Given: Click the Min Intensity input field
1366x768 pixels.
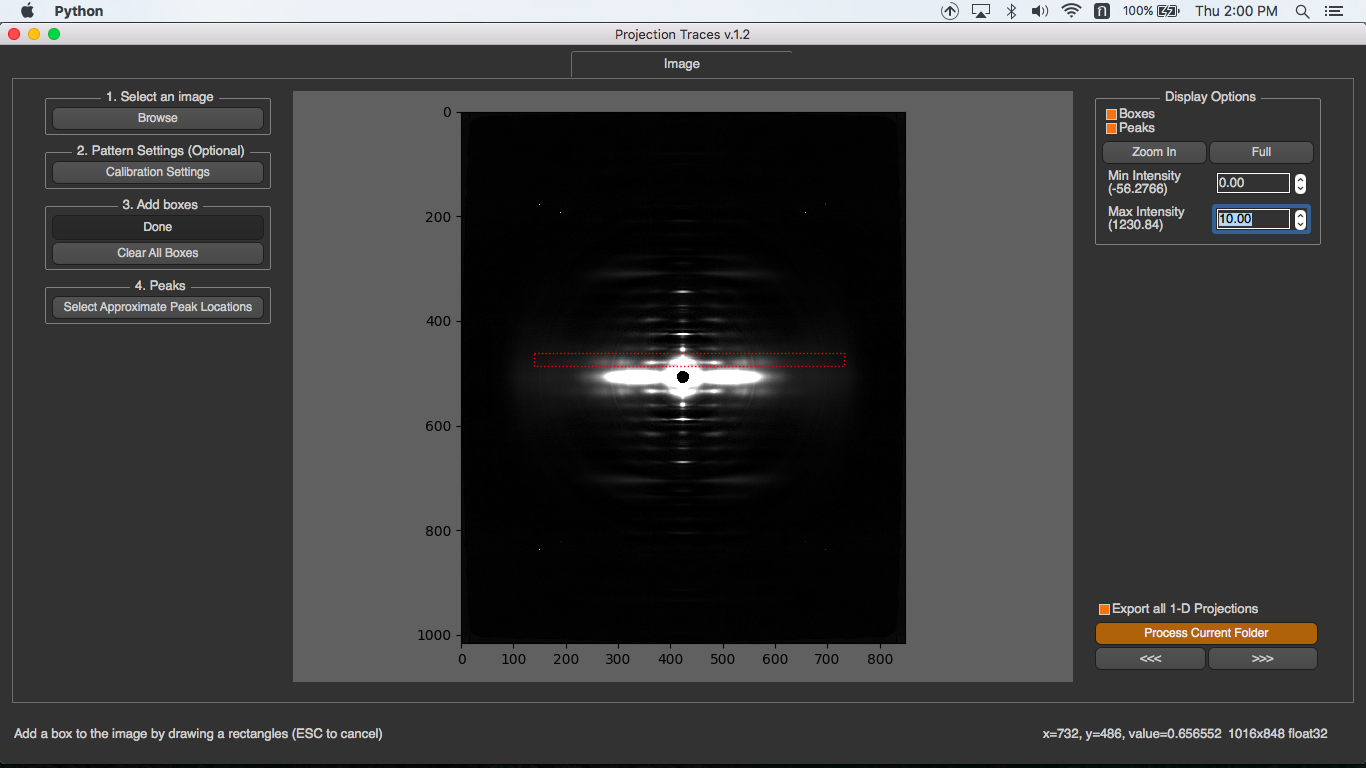Looking at the screenshot, I should [x=1254, y=183].
